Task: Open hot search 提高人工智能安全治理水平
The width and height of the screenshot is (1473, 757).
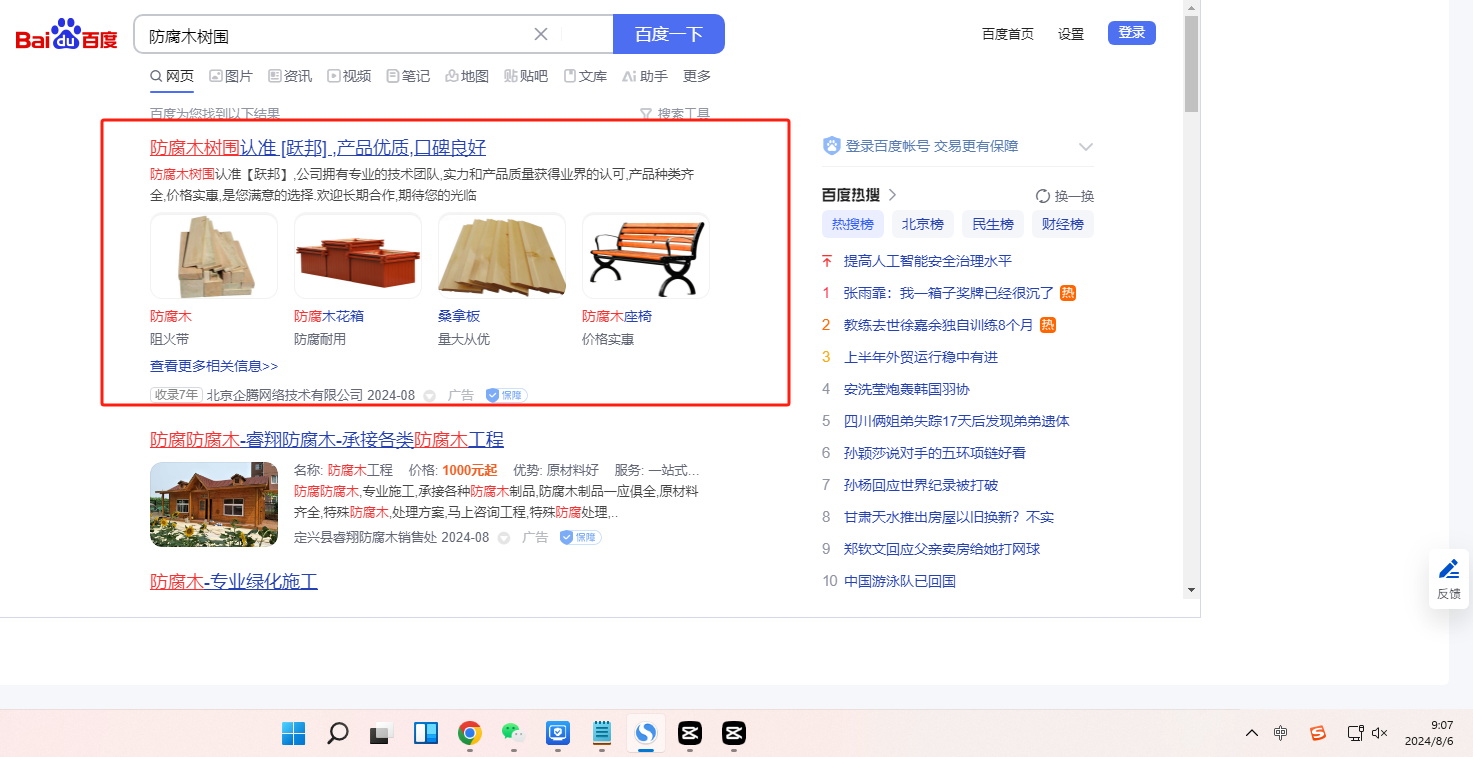Action: pos(928,261)
